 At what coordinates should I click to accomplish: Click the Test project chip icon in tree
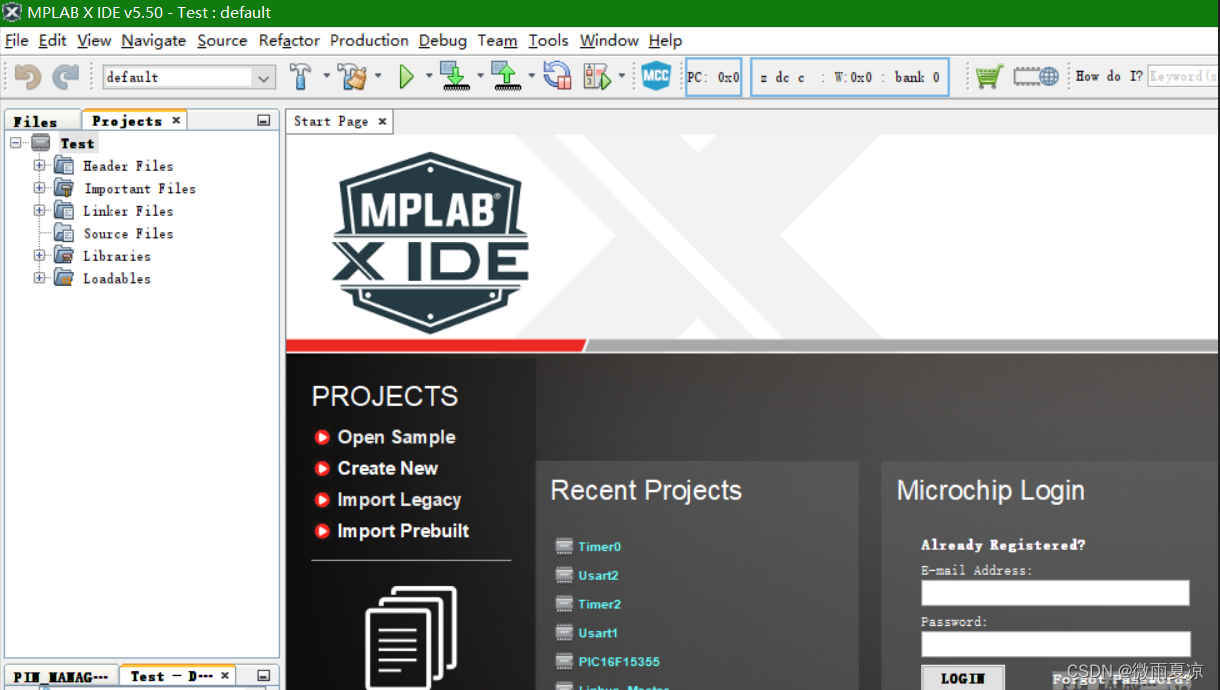[41, 143]
